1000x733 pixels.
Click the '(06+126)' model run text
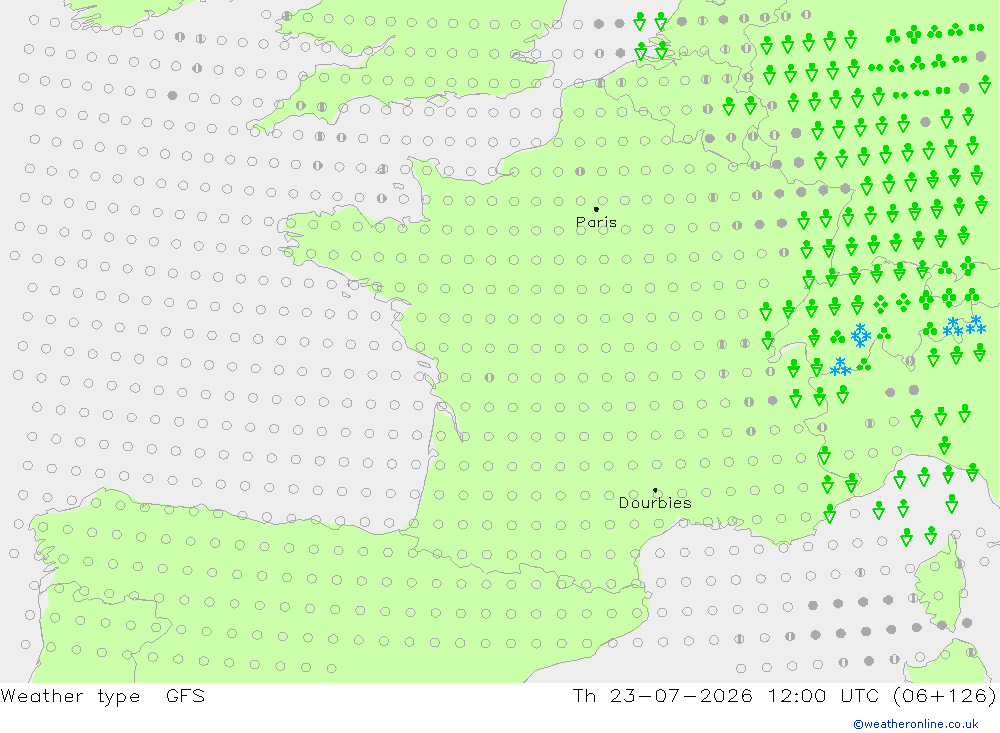[x=945, y=695]
